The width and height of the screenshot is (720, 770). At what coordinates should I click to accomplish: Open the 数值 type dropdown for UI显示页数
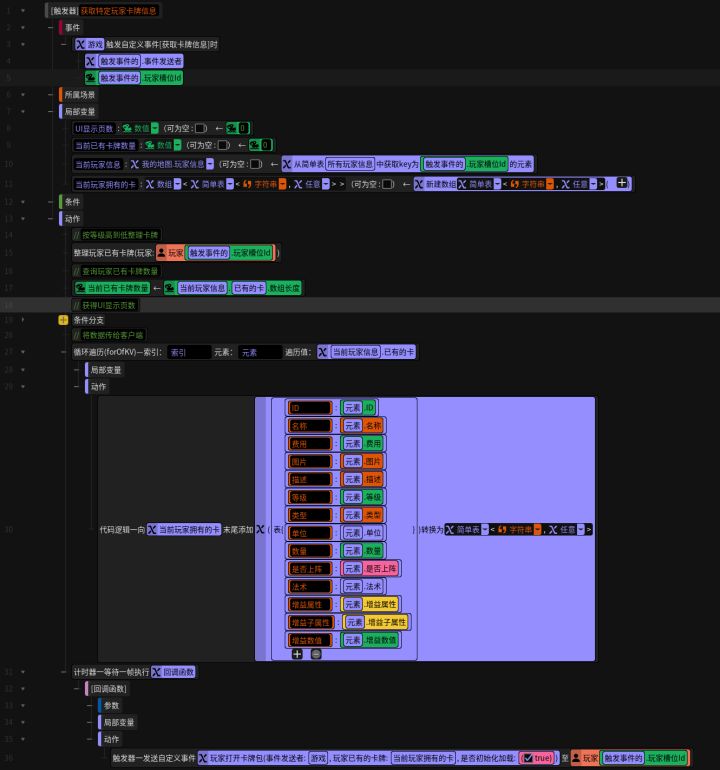coord(155,129)
